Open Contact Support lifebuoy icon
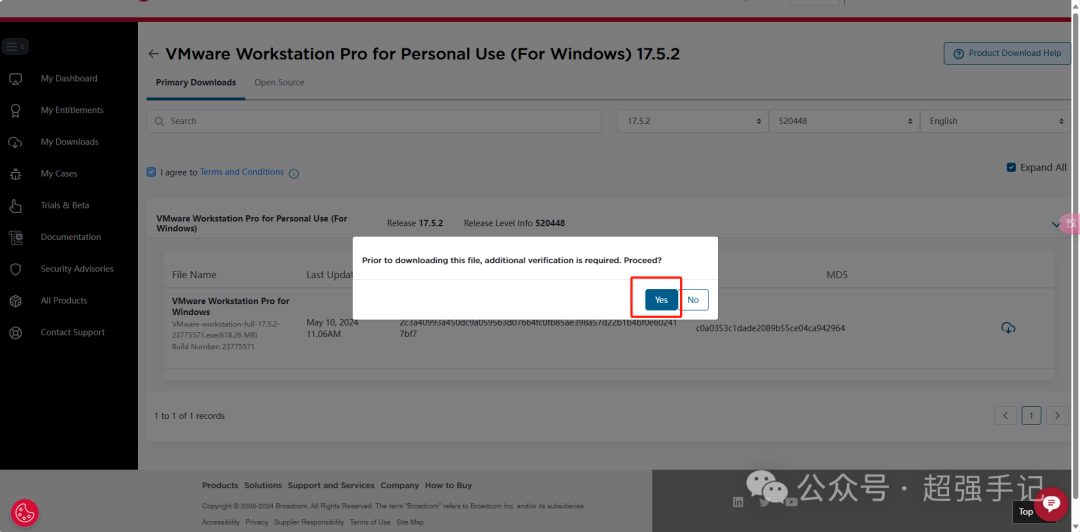 click(16, 332)
